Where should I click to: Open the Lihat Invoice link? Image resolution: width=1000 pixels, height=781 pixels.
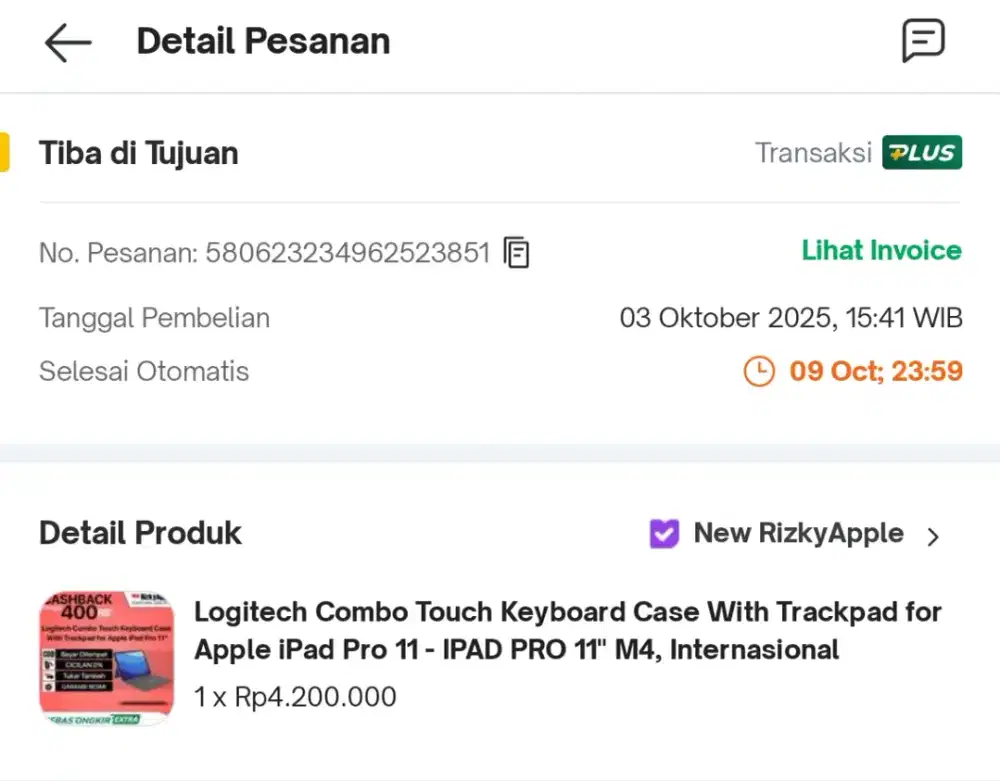[x=881, y=250]
